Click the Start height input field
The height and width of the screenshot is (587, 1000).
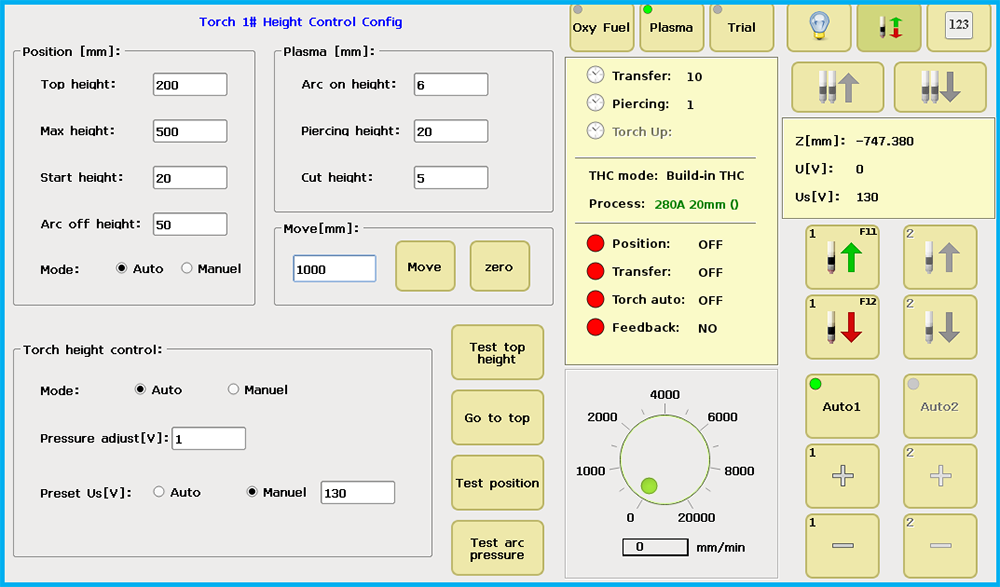[190, 177]
